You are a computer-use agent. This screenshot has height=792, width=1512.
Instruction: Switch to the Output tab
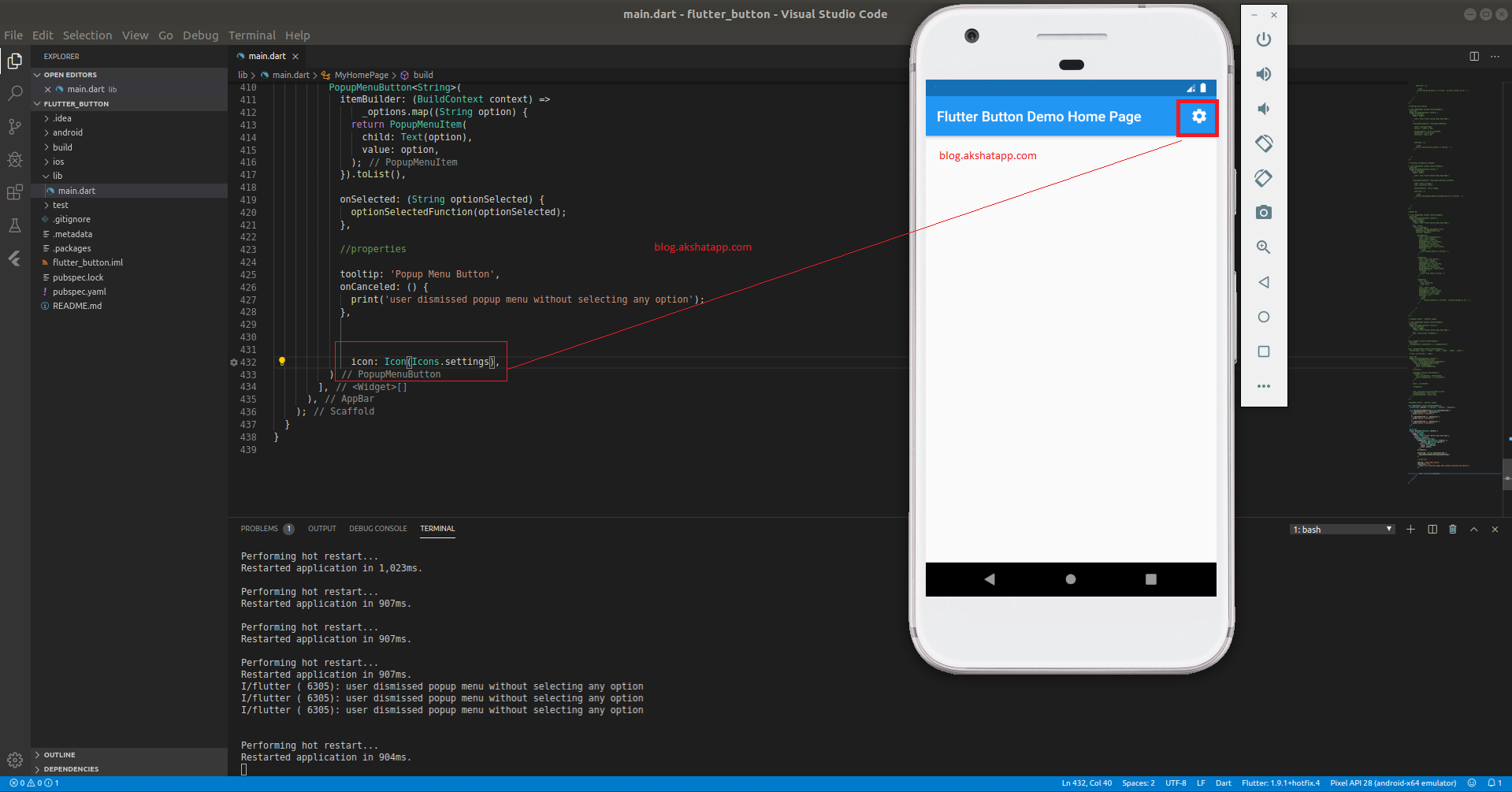322,529
